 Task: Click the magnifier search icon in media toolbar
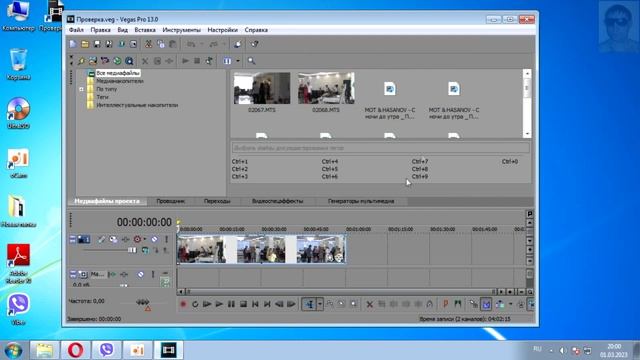coord(251,61)
